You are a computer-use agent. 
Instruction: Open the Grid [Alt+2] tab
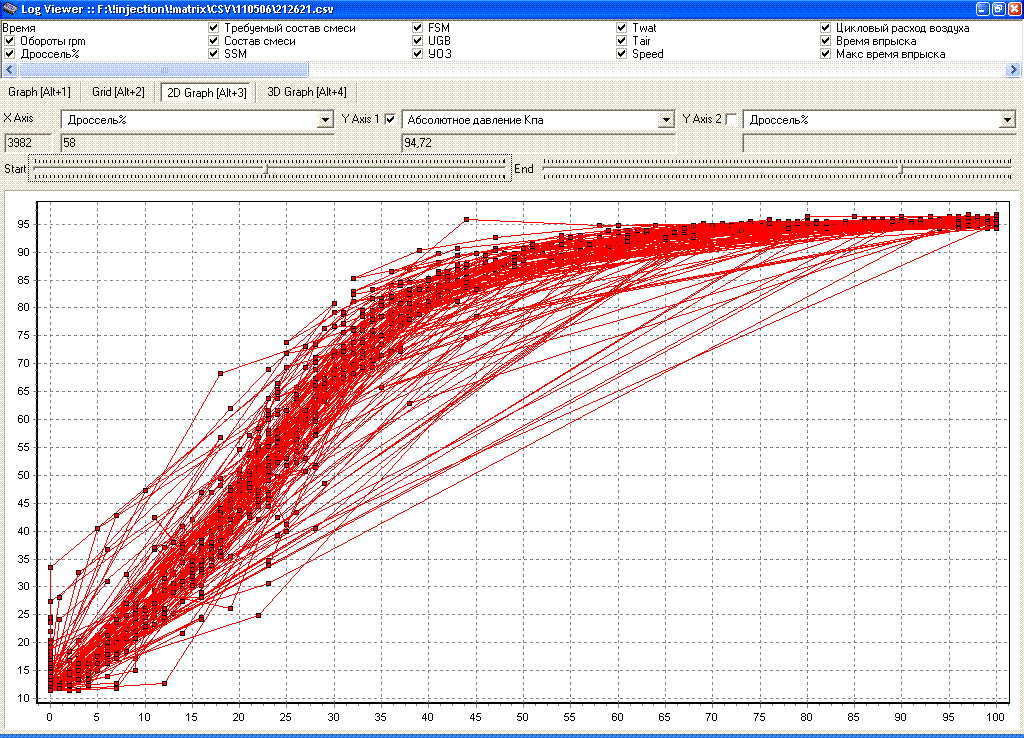[118, 92]
